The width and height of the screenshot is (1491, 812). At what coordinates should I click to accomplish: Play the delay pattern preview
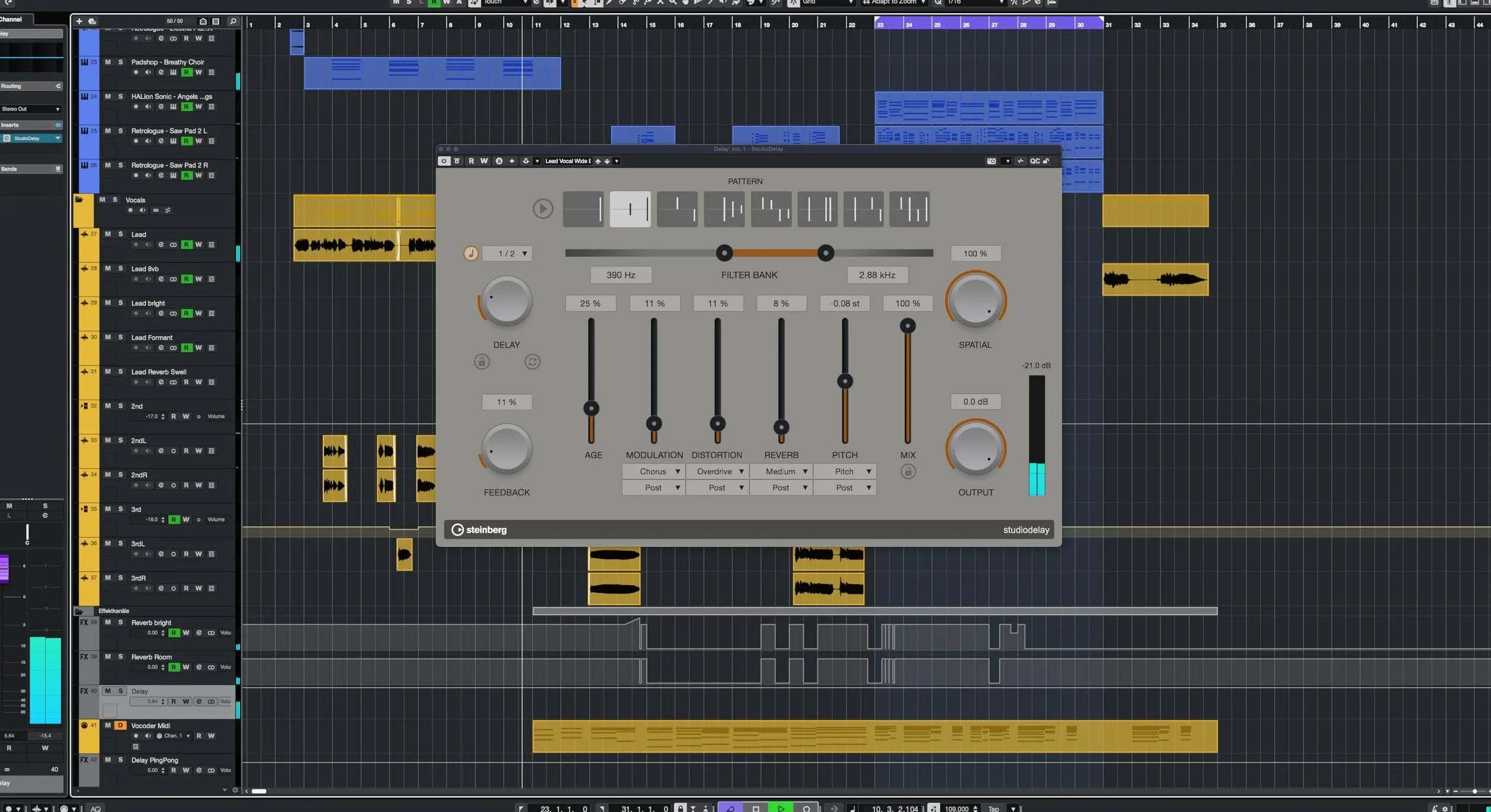pyautogui.click(x=542, y=208)
